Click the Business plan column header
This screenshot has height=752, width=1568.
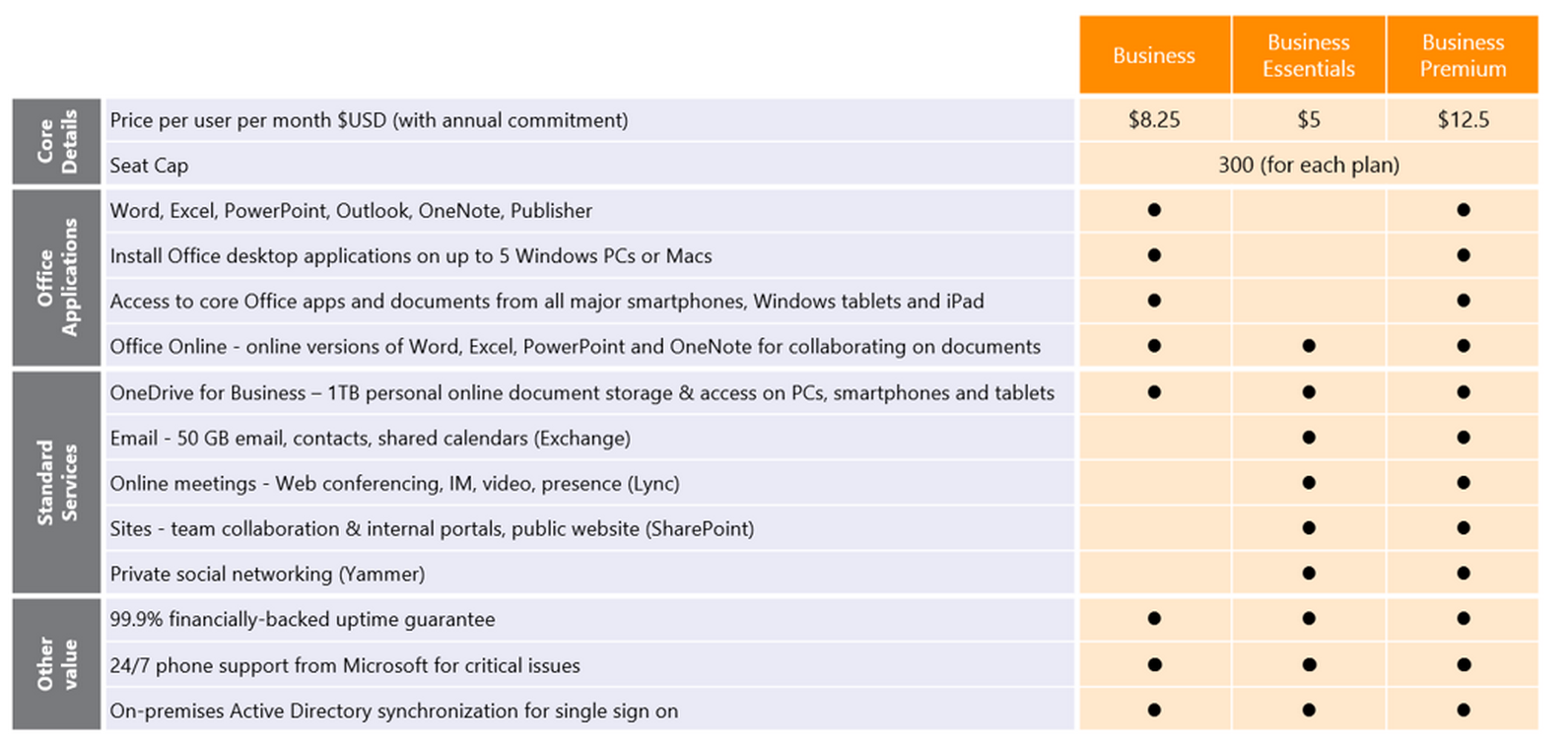1153,55
